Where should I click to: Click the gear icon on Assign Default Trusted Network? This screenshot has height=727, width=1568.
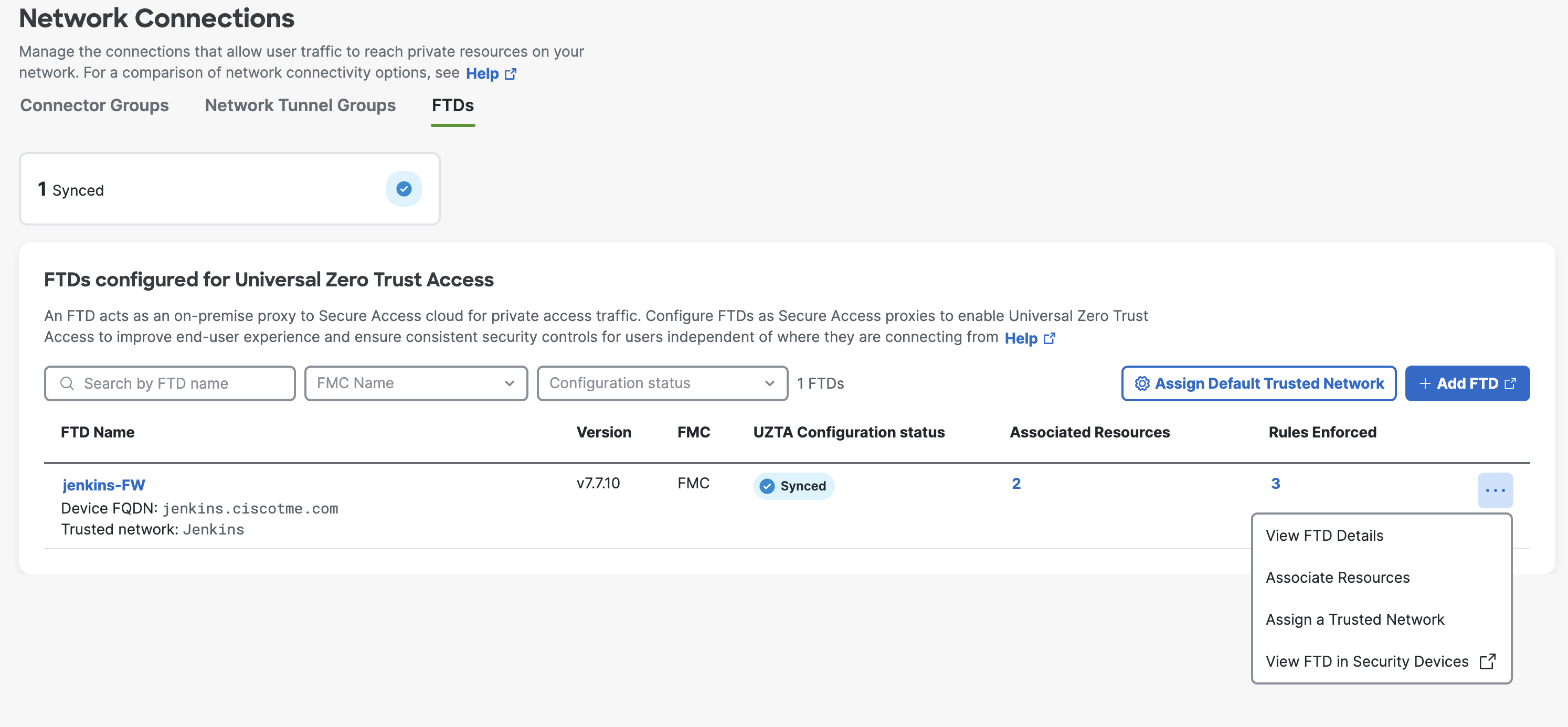(1142, 383)
